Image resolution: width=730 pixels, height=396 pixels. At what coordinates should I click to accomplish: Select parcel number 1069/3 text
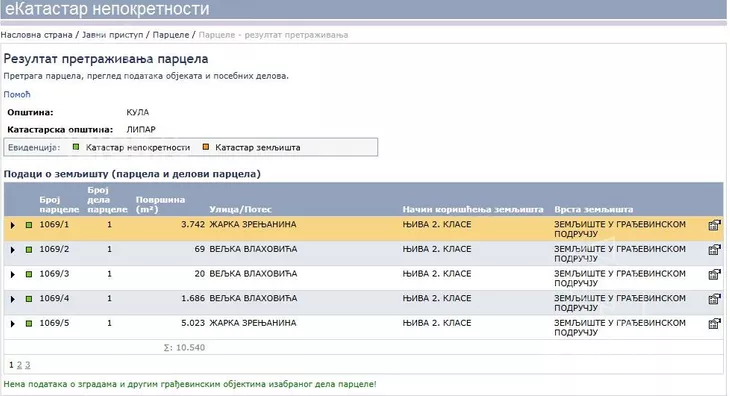[x=54, y=274]
